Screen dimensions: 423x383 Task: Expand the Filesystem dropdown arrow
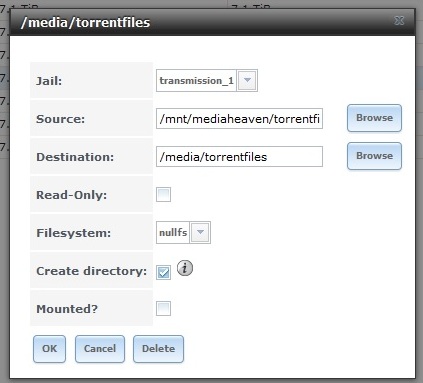(200, 232)
